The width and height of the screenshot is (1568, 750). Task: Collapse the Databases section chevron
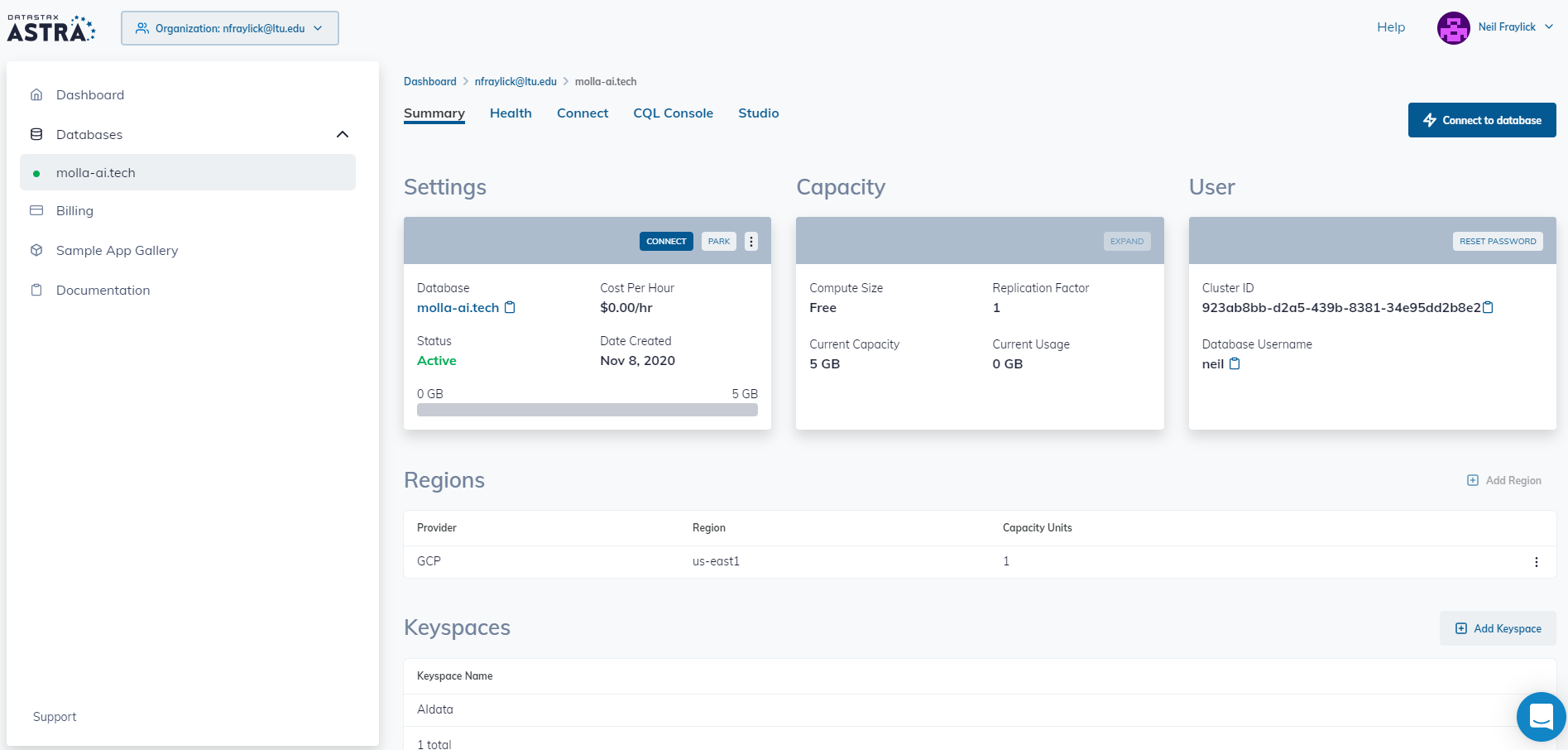[343, 134]
